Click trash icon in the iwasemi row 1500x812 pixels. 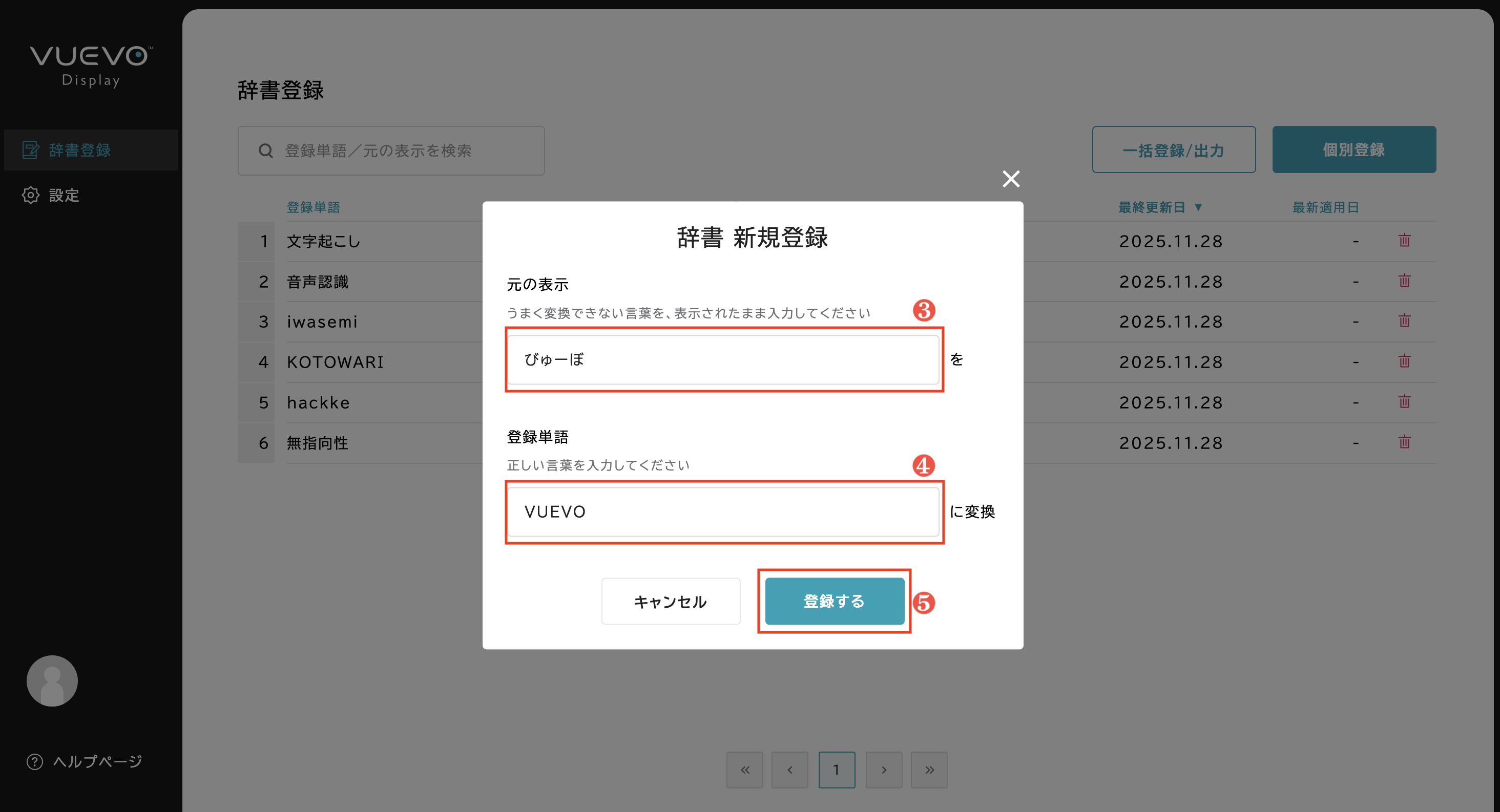pos(1404,322)
